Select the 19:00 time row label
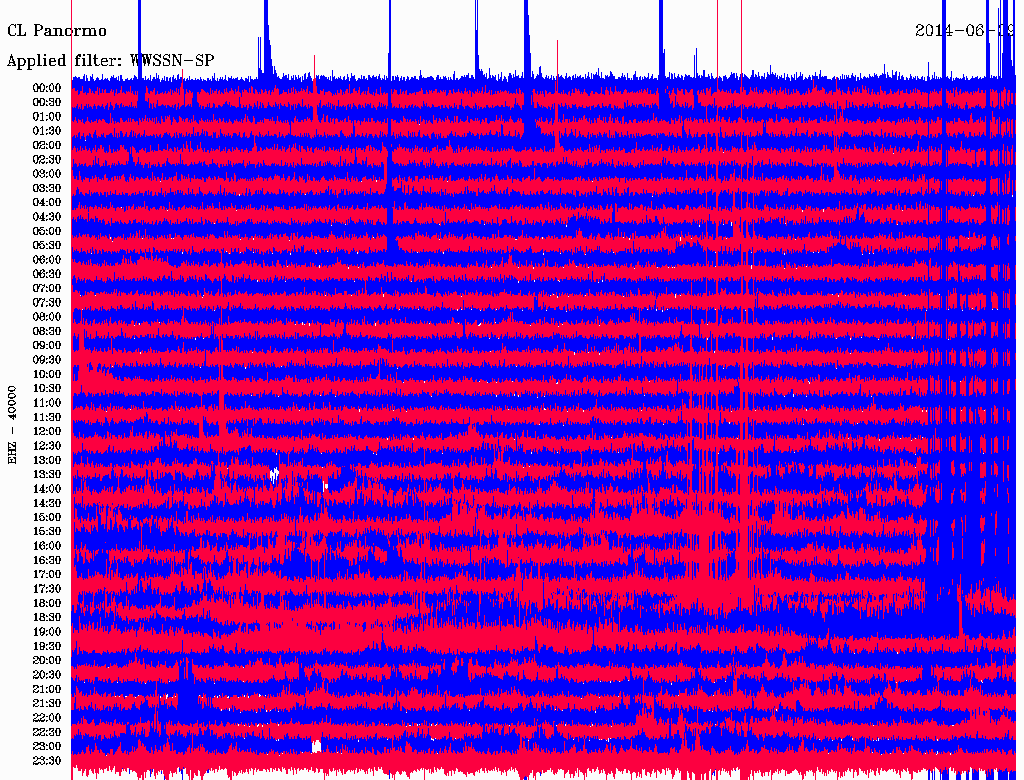Screen dimensions: 1024x780 (47, 632)
